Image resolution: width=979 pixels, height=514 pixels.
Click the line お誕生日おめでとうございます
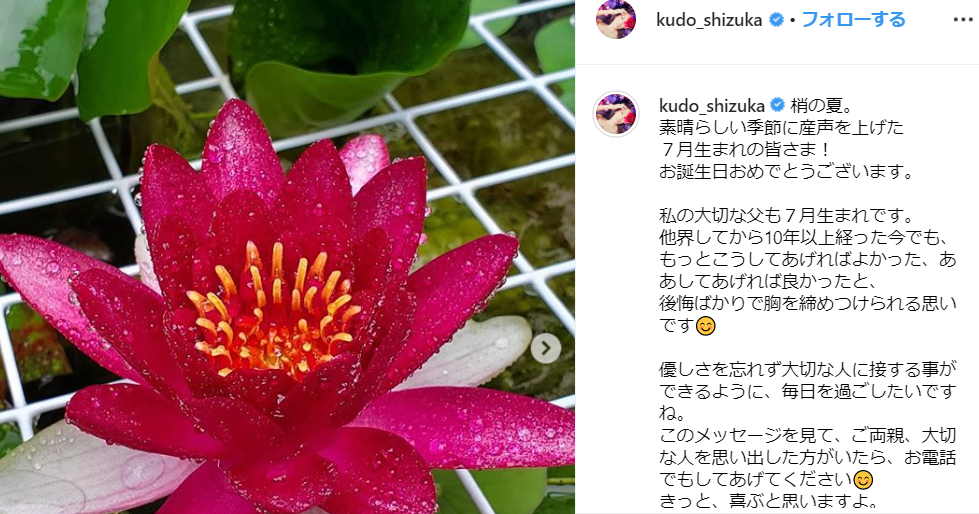click(787, 171)
